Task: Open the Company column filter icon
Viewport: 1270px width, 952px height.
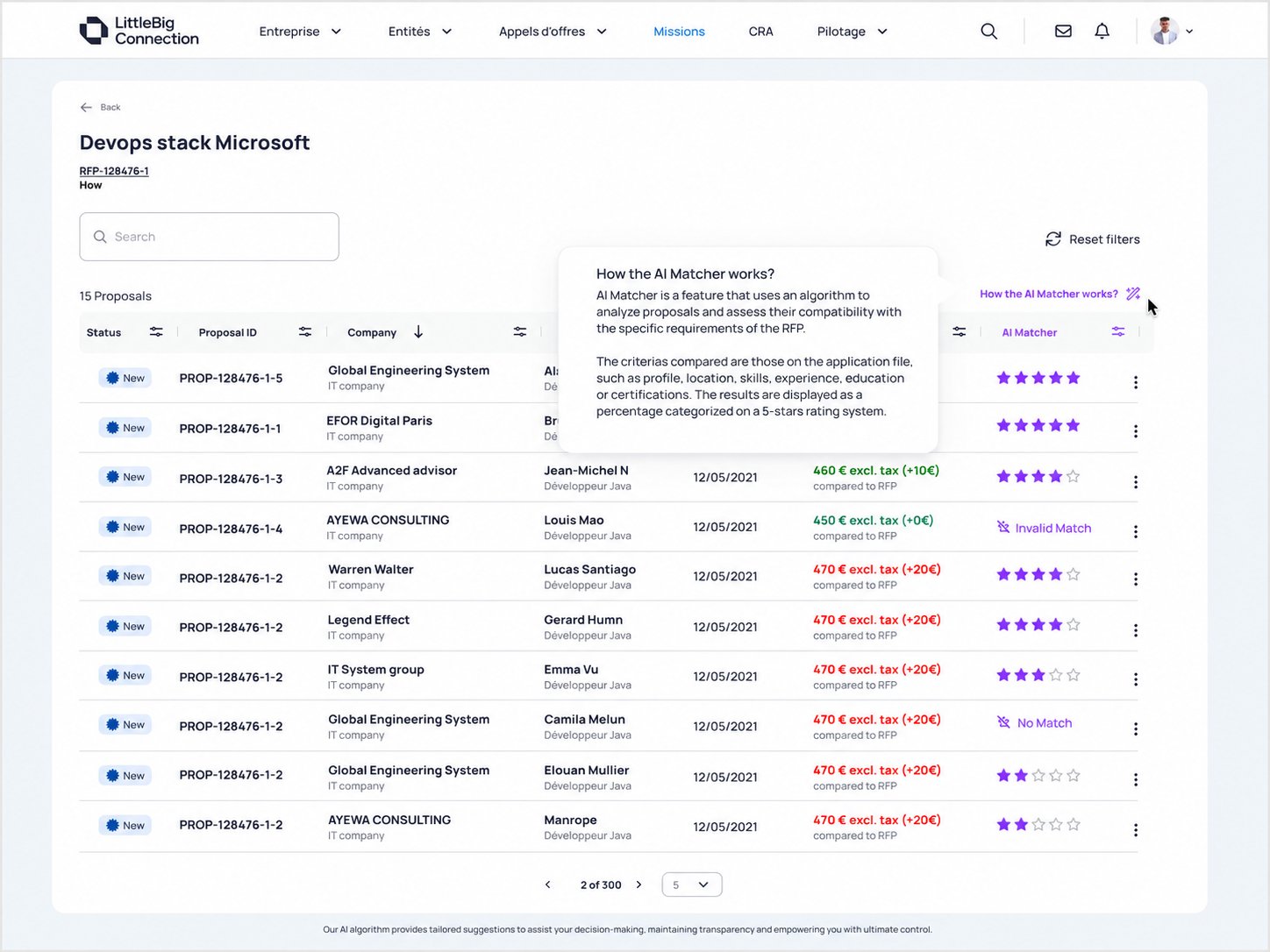Action: 520,332
